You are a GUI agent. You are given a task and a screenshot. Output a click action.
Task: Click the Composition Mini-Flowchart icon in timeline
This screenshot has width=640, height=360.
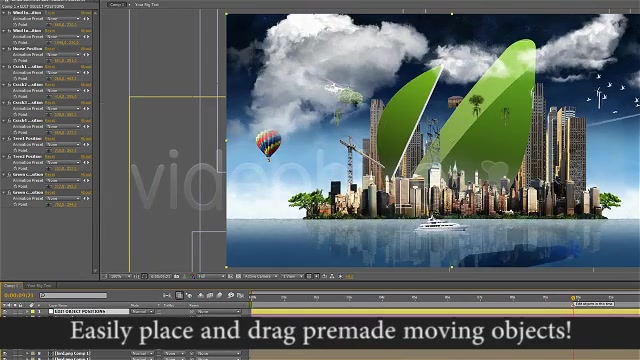pos(167,295)
